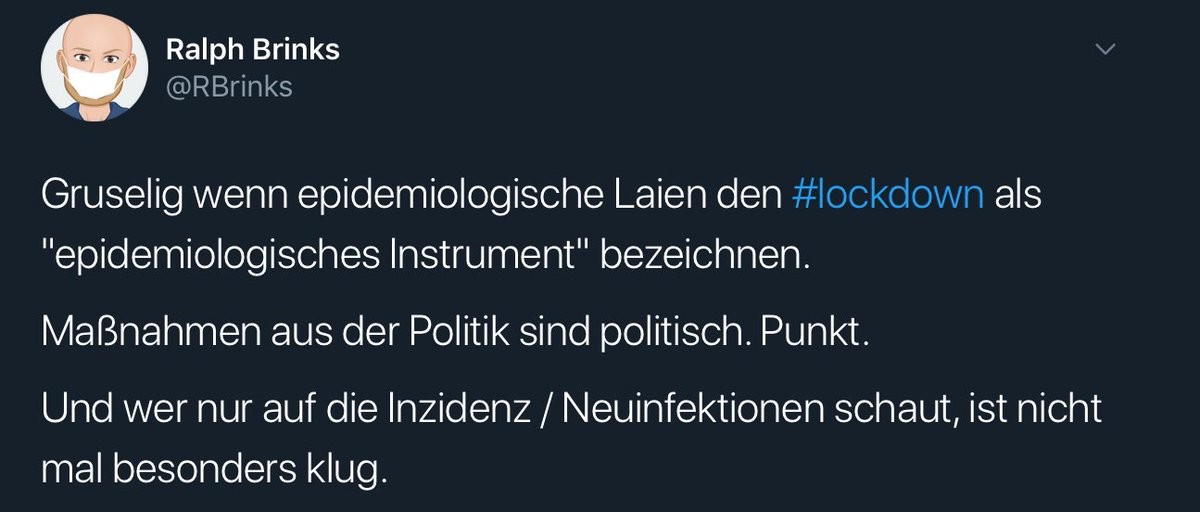Open the #lockdown hashtag link
Image resolution: width=1200 pixels, height=512 pixels.
coord(887,195)
